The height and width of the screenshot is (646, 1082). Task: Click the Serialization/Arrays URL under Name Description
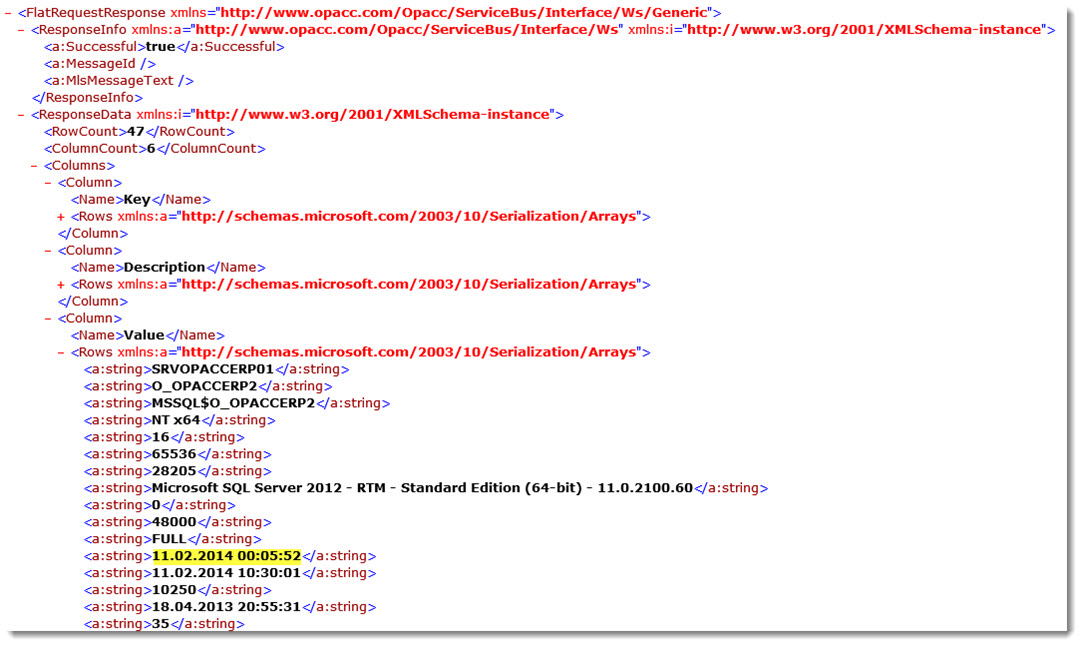click(x=409, y=284)
